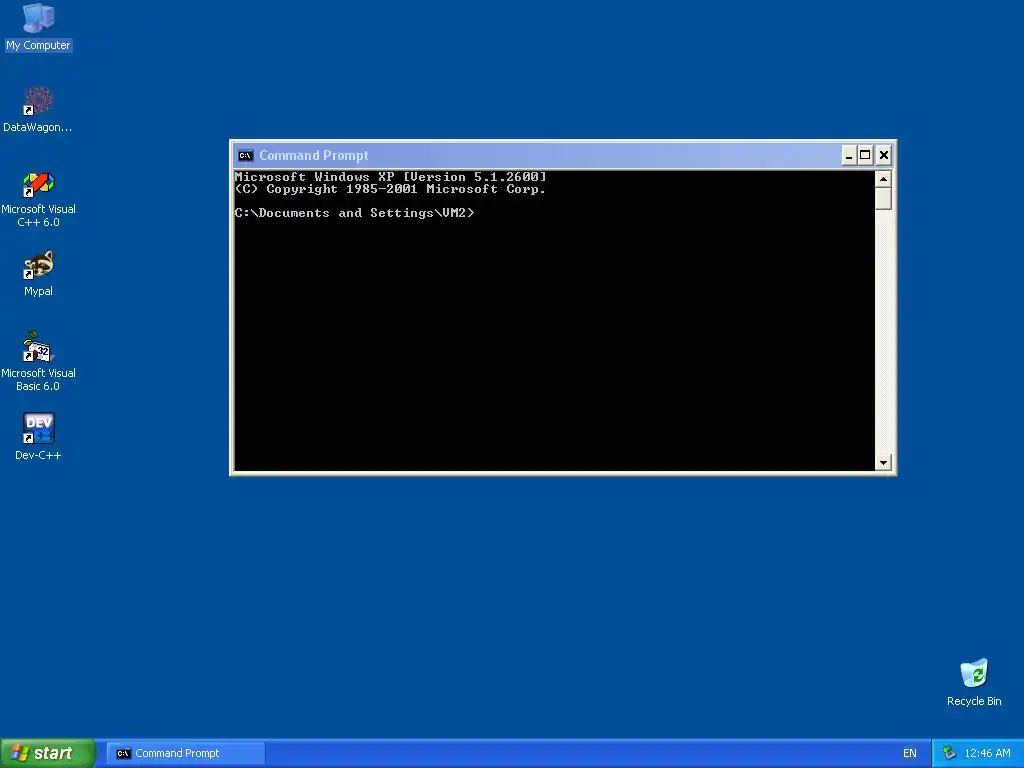Click the scrollbar down arrow in Command Prompt
1024x768 pixels.
[883, 462]
